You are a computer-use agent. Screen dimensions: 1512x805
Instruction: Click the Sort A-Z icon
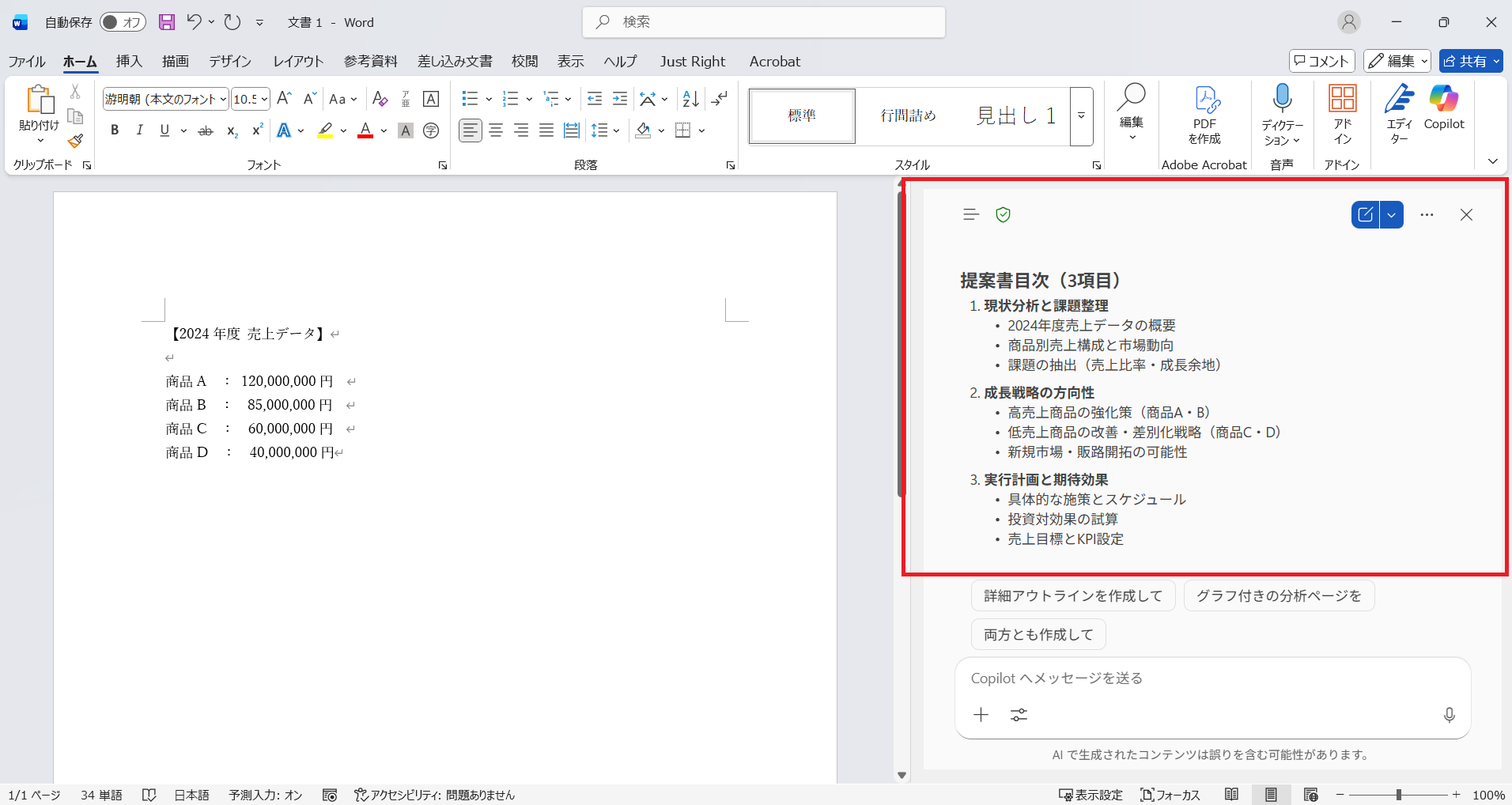[690, 99]
